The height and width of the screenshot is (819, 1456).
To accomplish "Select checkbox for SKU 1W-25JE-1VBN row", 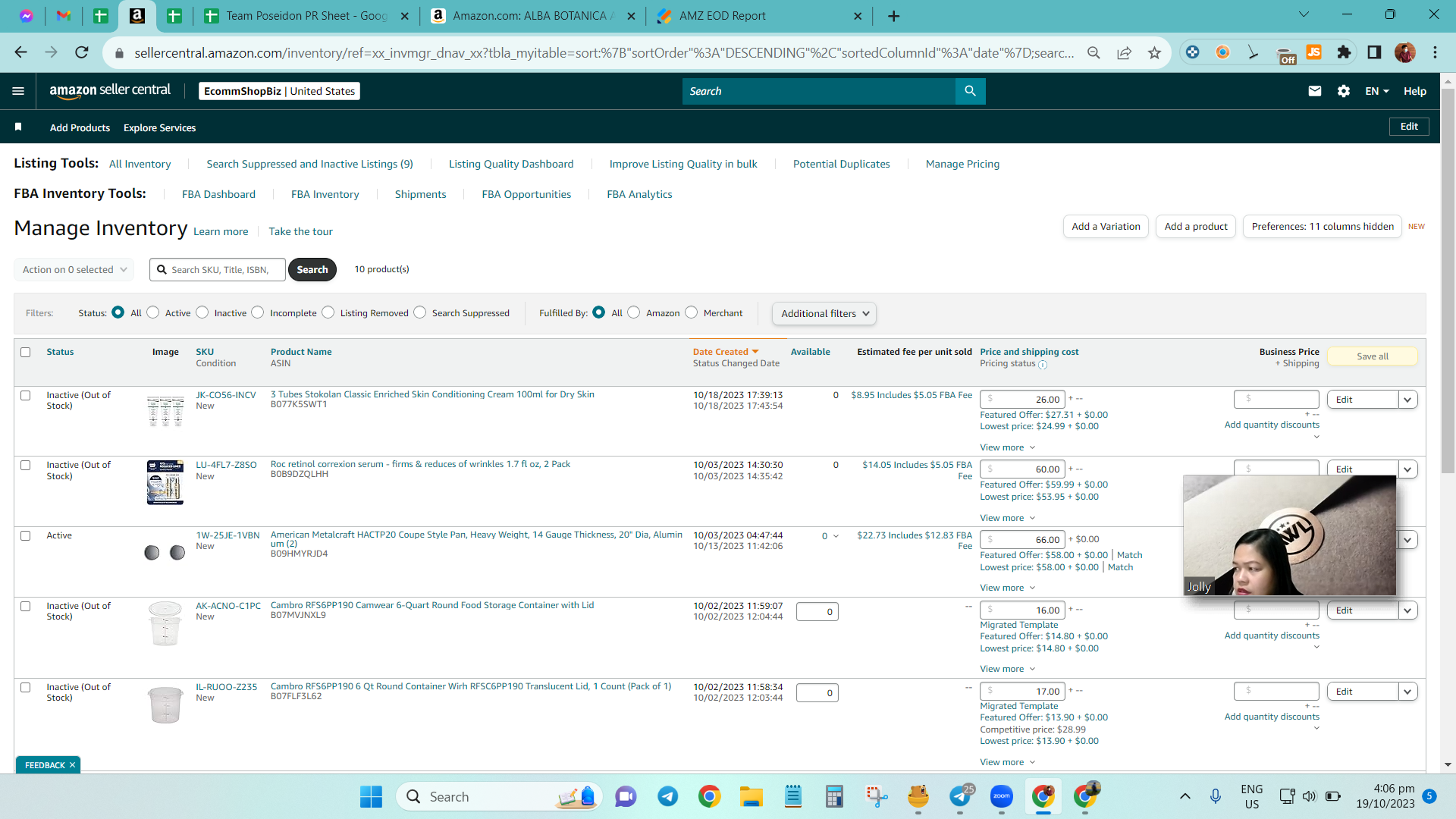I will (x=26, y=535).
